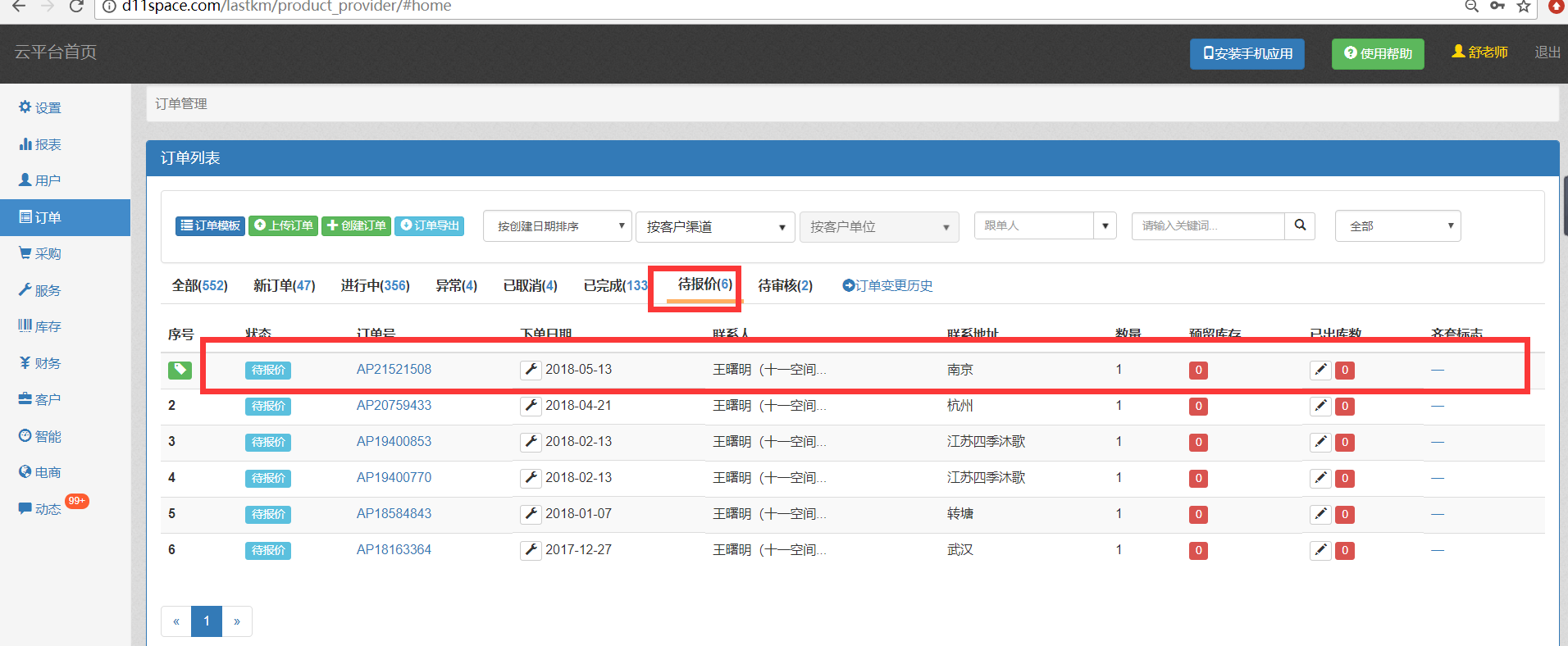Click 订单导出 export button
Viewport: 1568px width, 646px height.
(429, 225)
